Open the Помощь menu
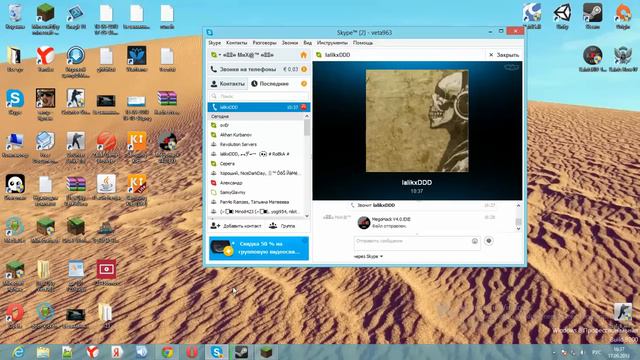640x360 pixels. pyautogui.click(x=362, y=42)
